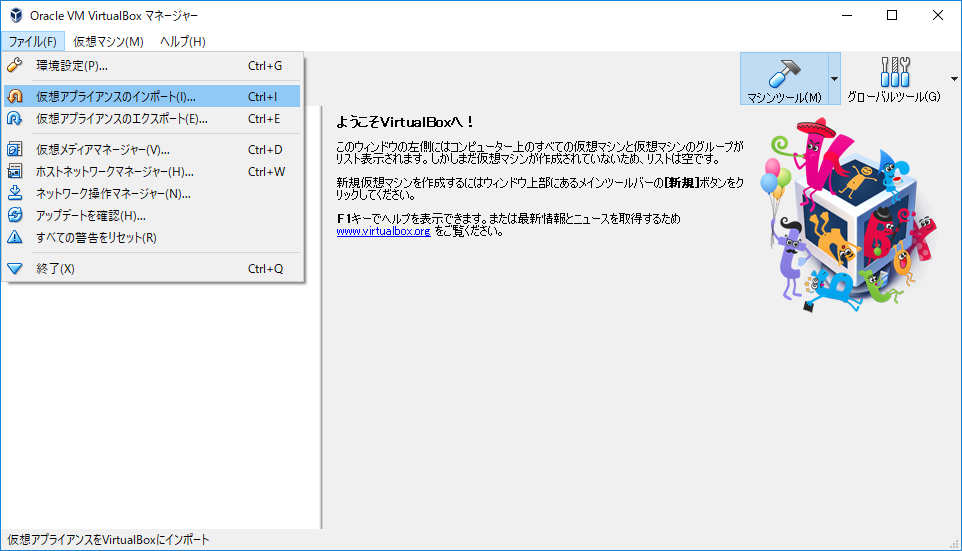Open the ヘルプ(H) menu
962x551 pixels.
[183, 41]
